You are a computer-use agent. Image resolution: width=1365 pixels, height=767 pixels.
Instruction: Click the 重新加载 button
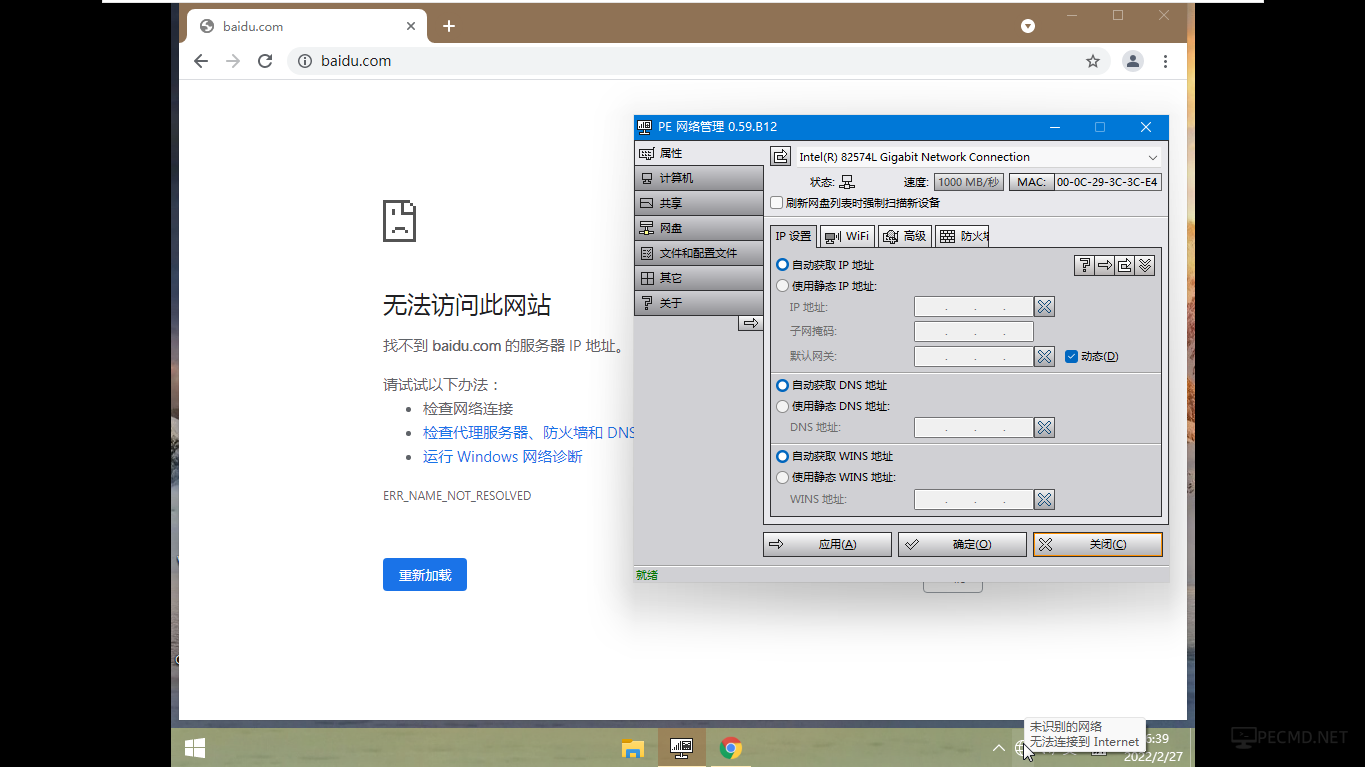pos(425,575)
